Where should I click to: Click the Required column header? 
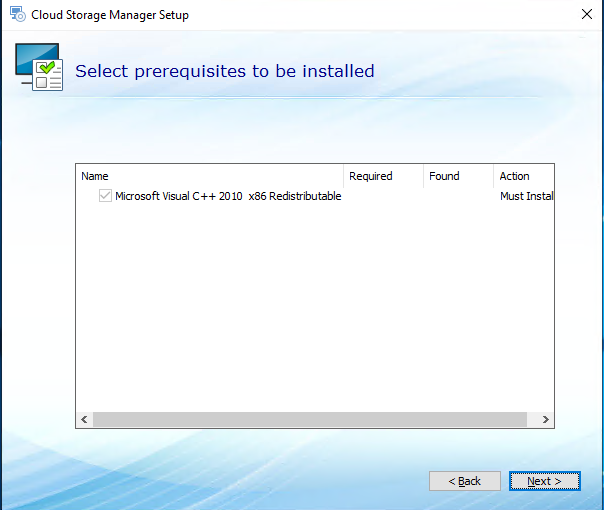pos(383,176)
